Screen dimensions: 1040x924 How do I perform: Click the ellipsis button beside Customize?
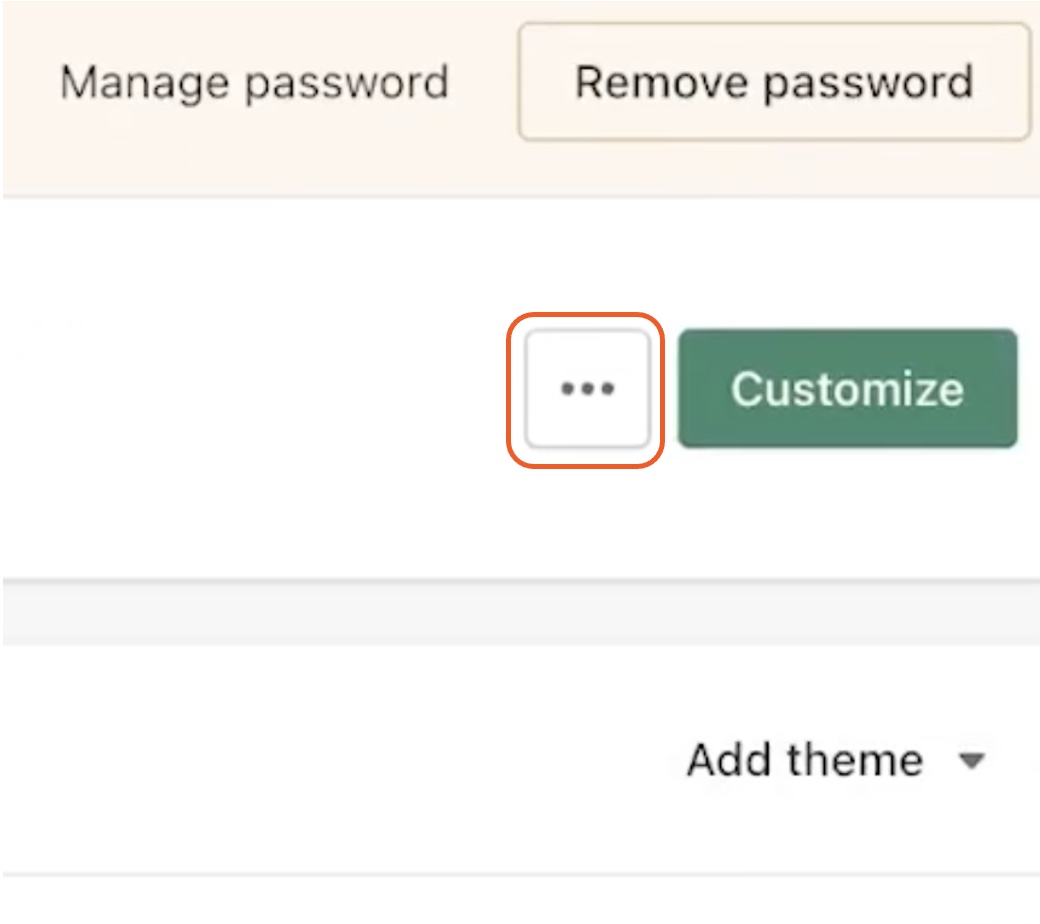587,389
